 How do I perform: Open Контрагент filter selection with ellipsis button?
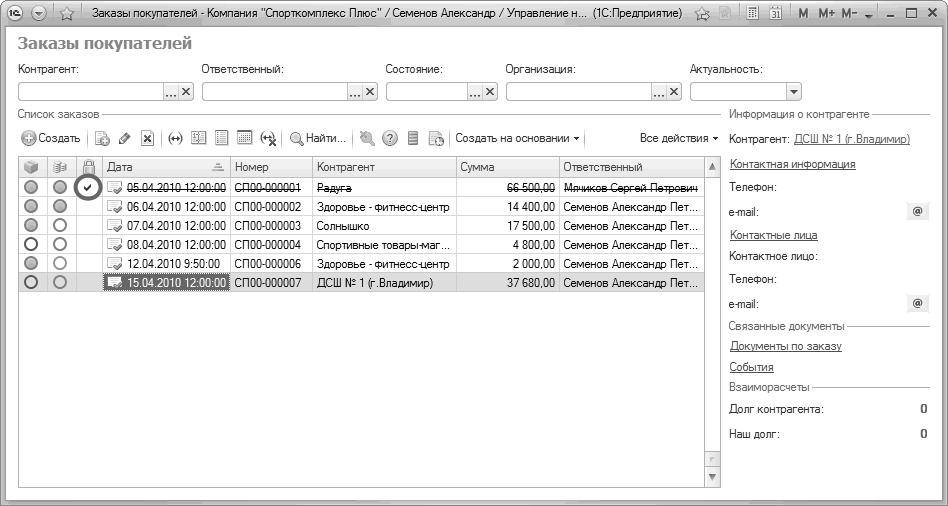coord(171,92)
